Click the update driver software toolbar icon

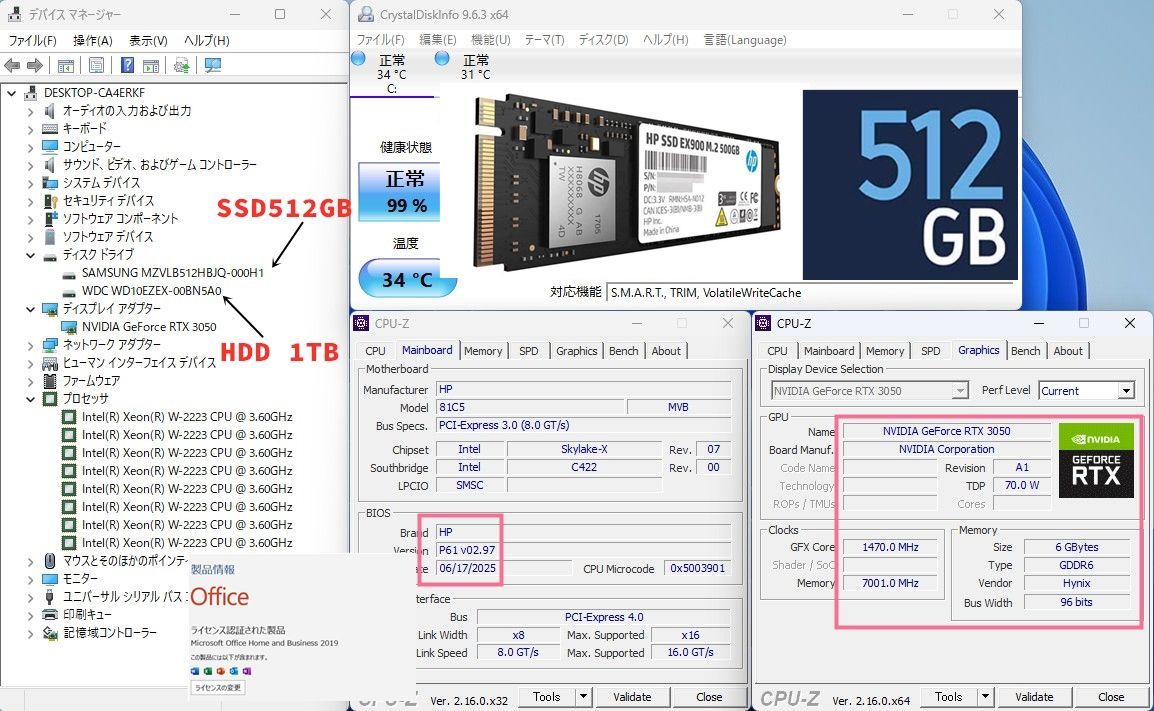[181, 65]
